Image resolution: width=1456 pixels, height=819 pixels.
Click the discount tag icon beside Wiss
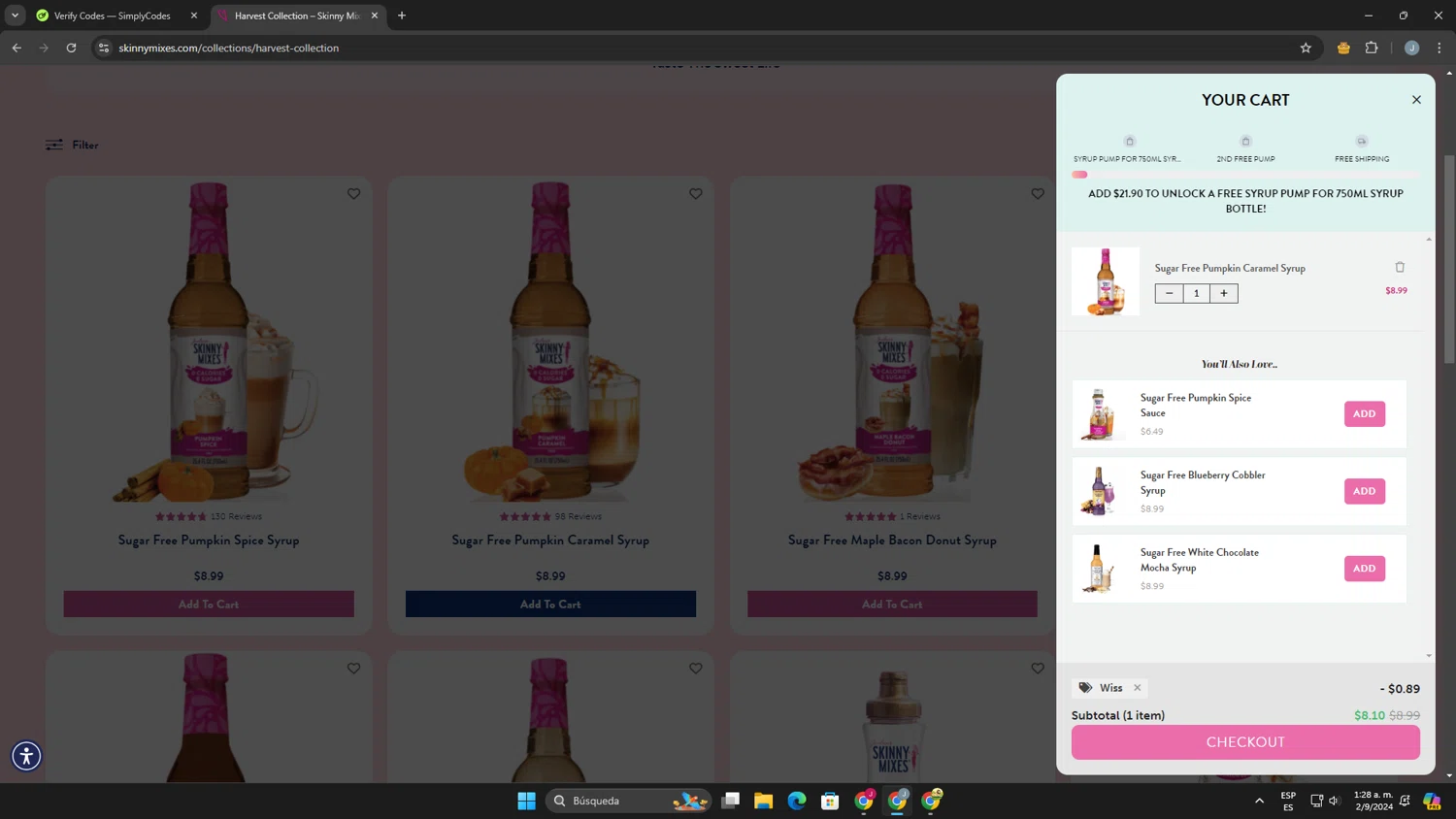click(1085, 688)
